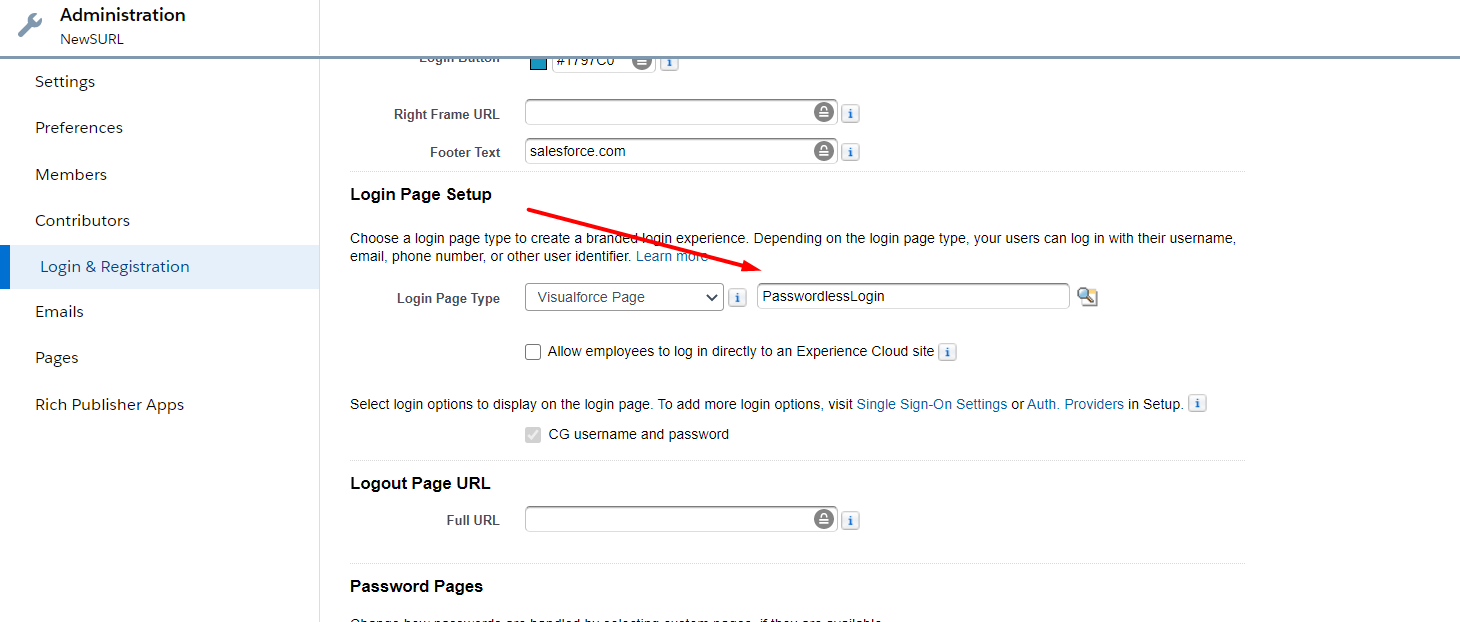Click the info icon beside Login Page Type dropdown

coord(737,297)
